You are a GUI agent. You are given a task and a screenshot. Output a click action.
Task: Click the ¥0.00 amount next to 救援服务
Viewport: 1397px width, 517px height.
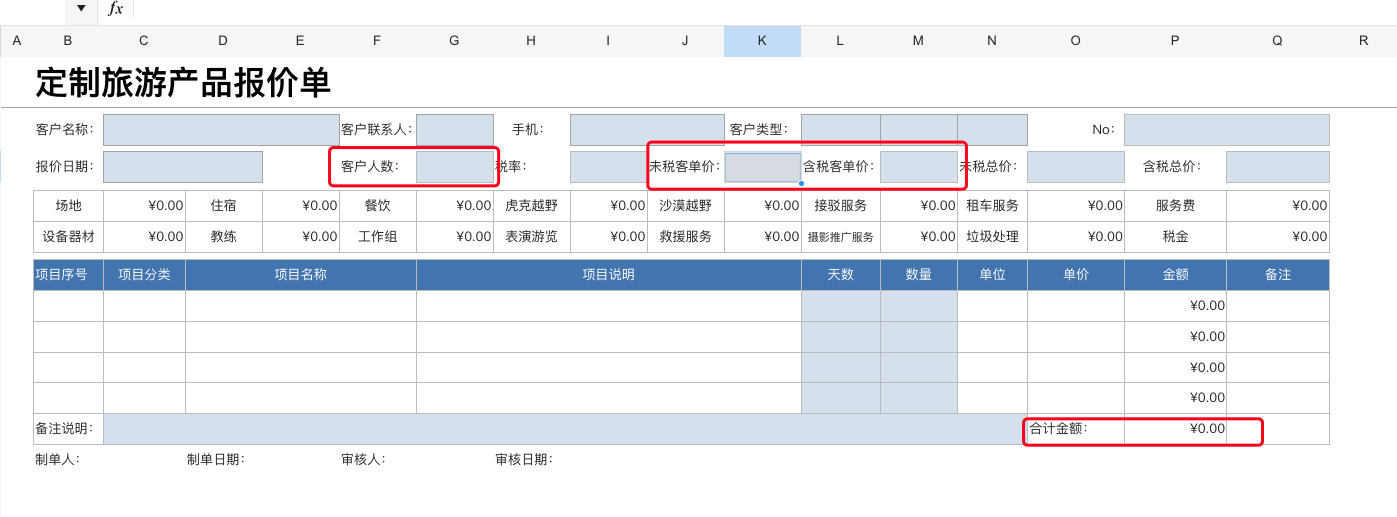tap(763, 237)
